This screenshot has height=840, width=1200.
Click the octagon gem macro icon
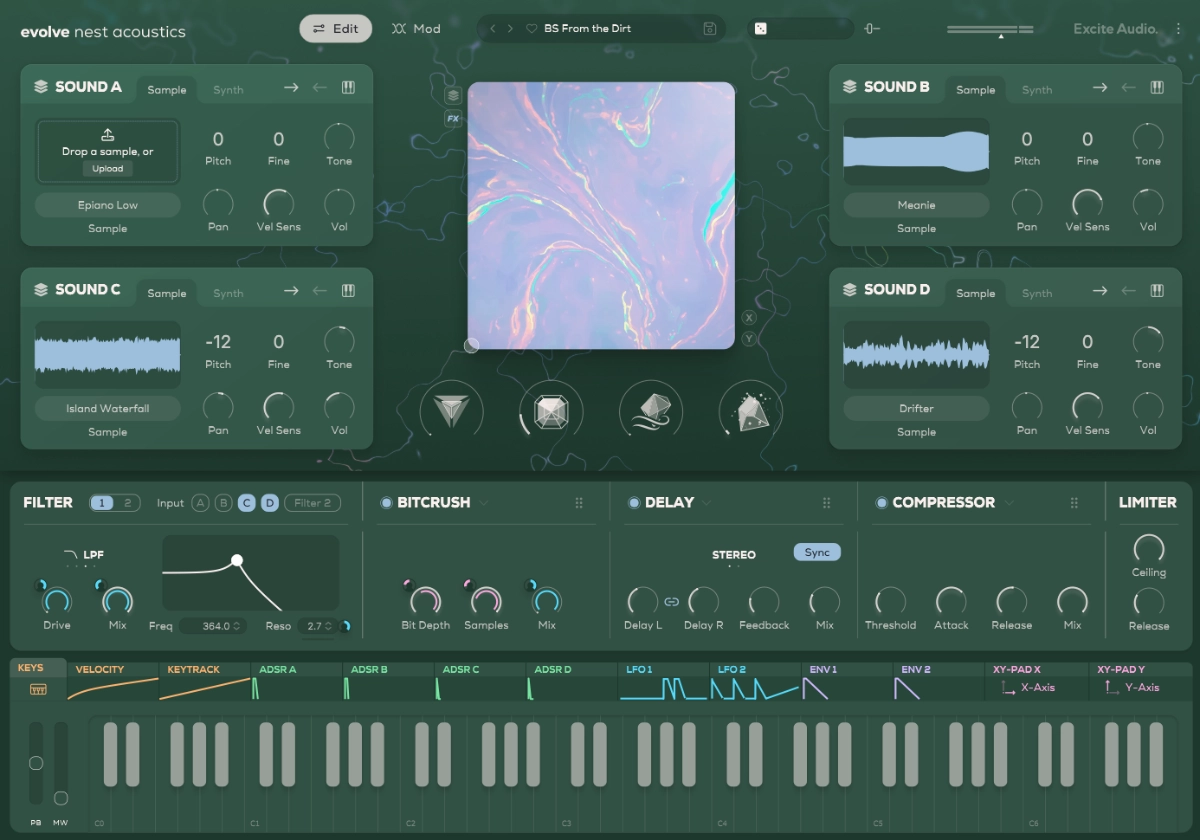tap(551, 411)
